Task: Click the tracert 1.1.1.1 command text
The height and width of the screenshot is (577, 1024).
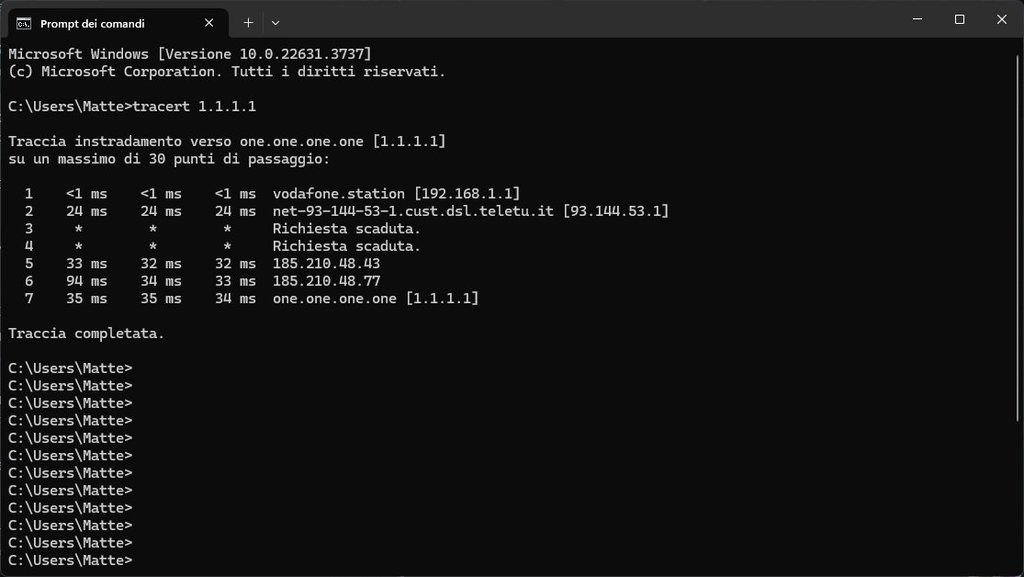Action: point(194,106)
